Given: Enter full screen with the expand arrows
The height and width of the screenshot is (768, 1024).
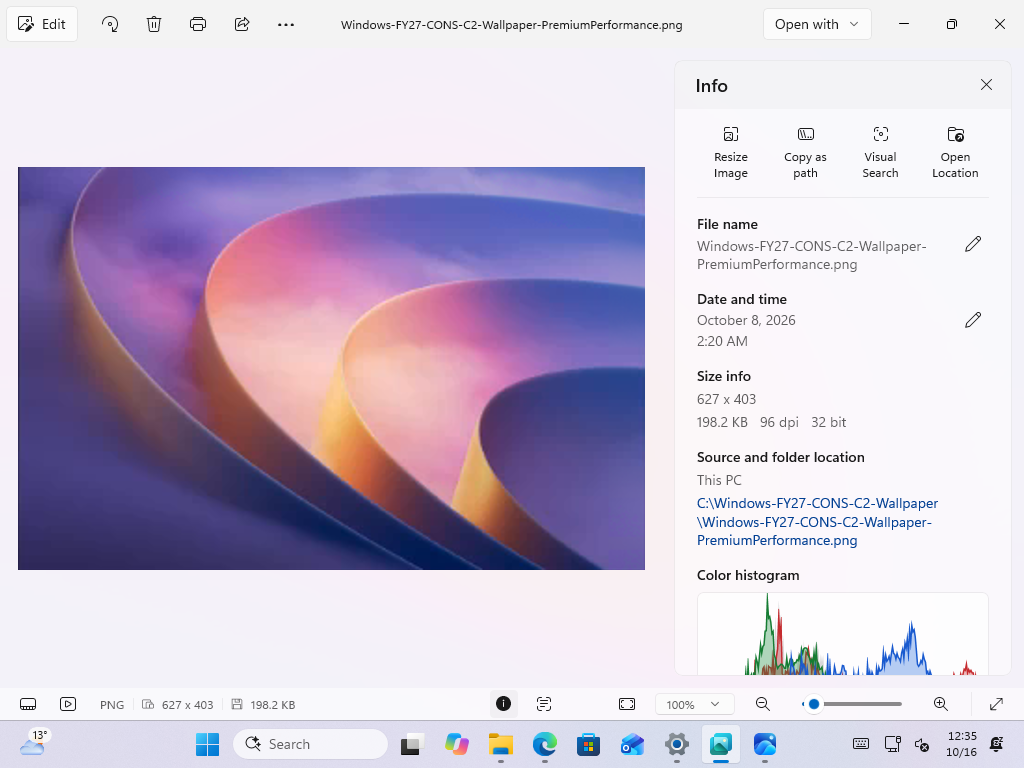Looking at the screenshot, I should click(997, 704).
